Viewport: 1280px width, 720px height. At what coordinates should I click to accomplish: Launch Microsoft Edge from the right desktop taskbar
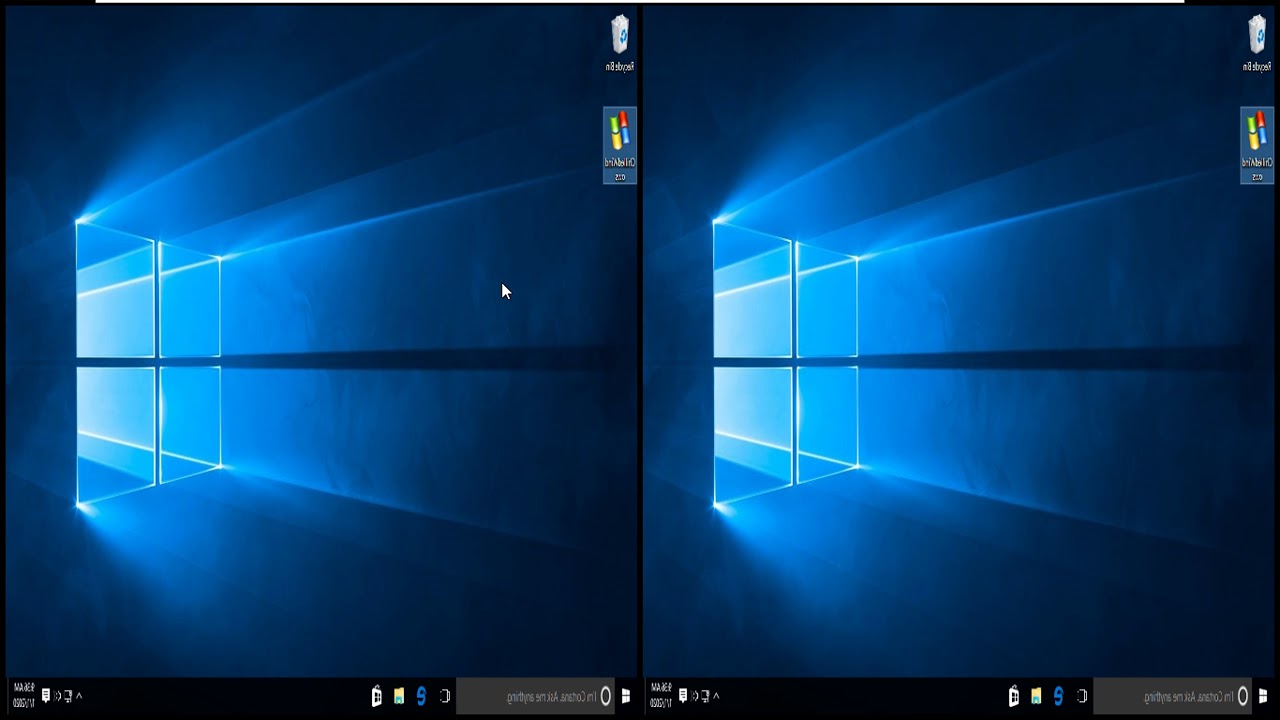pyautogui.click(x=1058, y=696)
